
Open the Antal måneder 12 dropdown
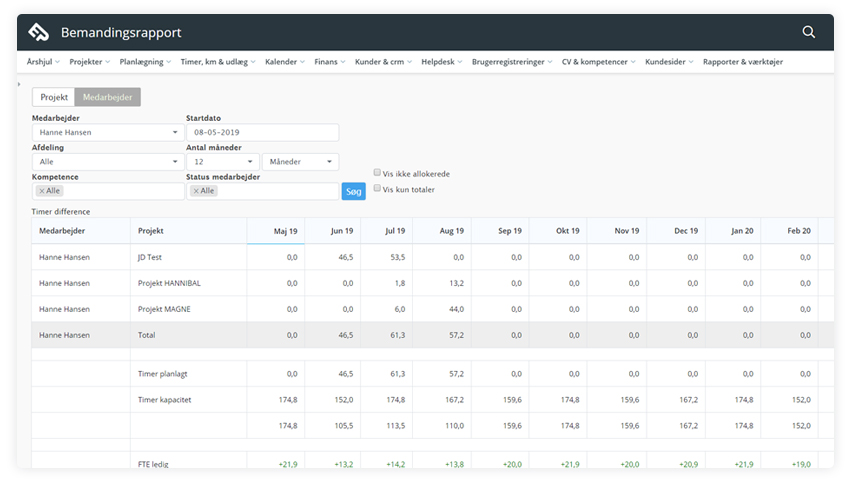(223, 162)
